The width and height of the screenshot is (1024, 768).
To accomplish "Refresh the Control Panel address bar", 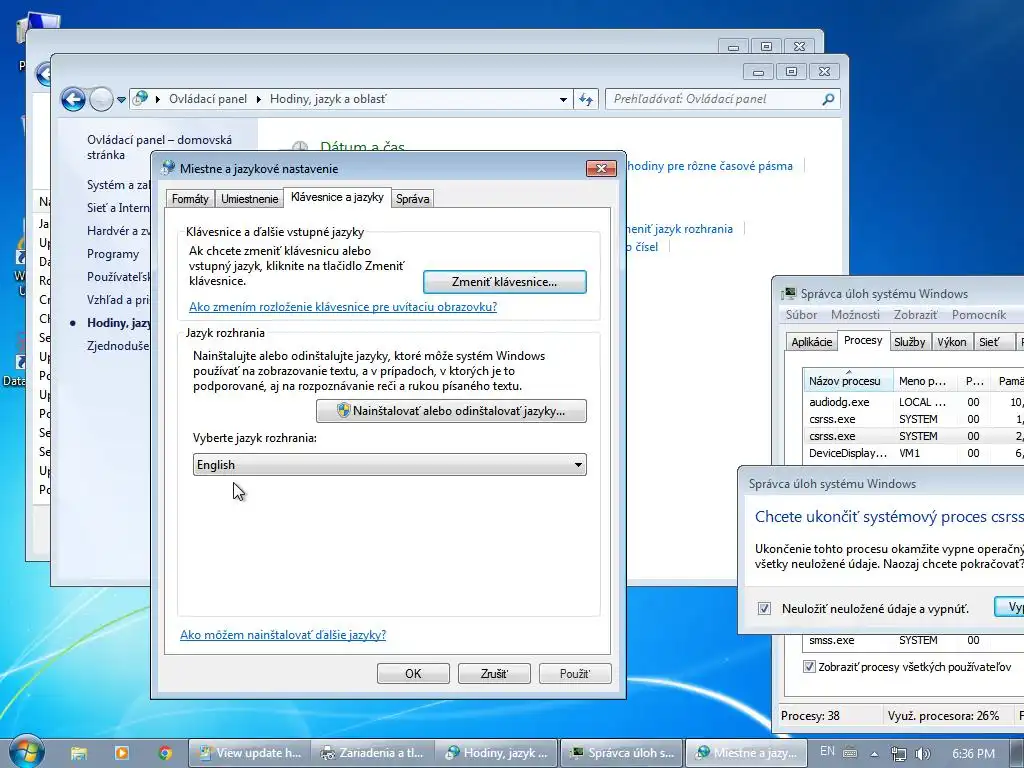I will 586,99.
